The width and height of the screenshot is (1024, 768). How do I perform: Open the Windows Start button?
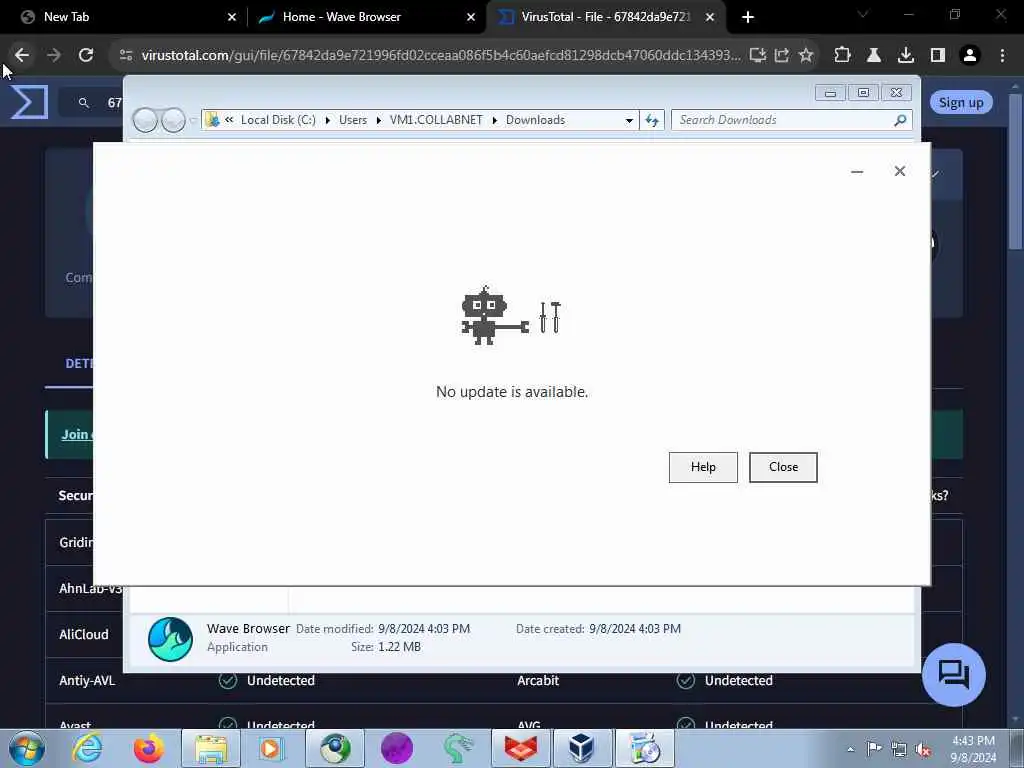27,748
